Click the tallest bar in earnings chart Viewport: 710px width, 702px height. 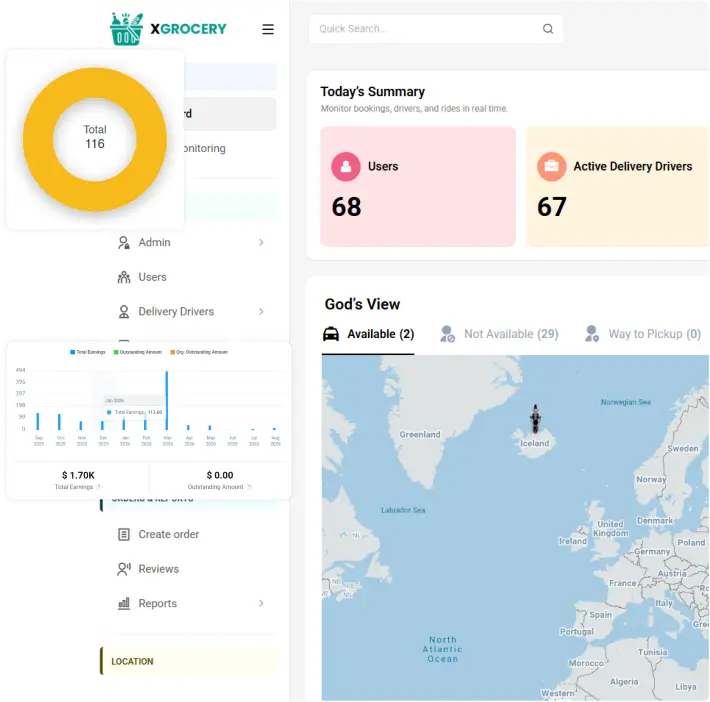tap(167, 401)
